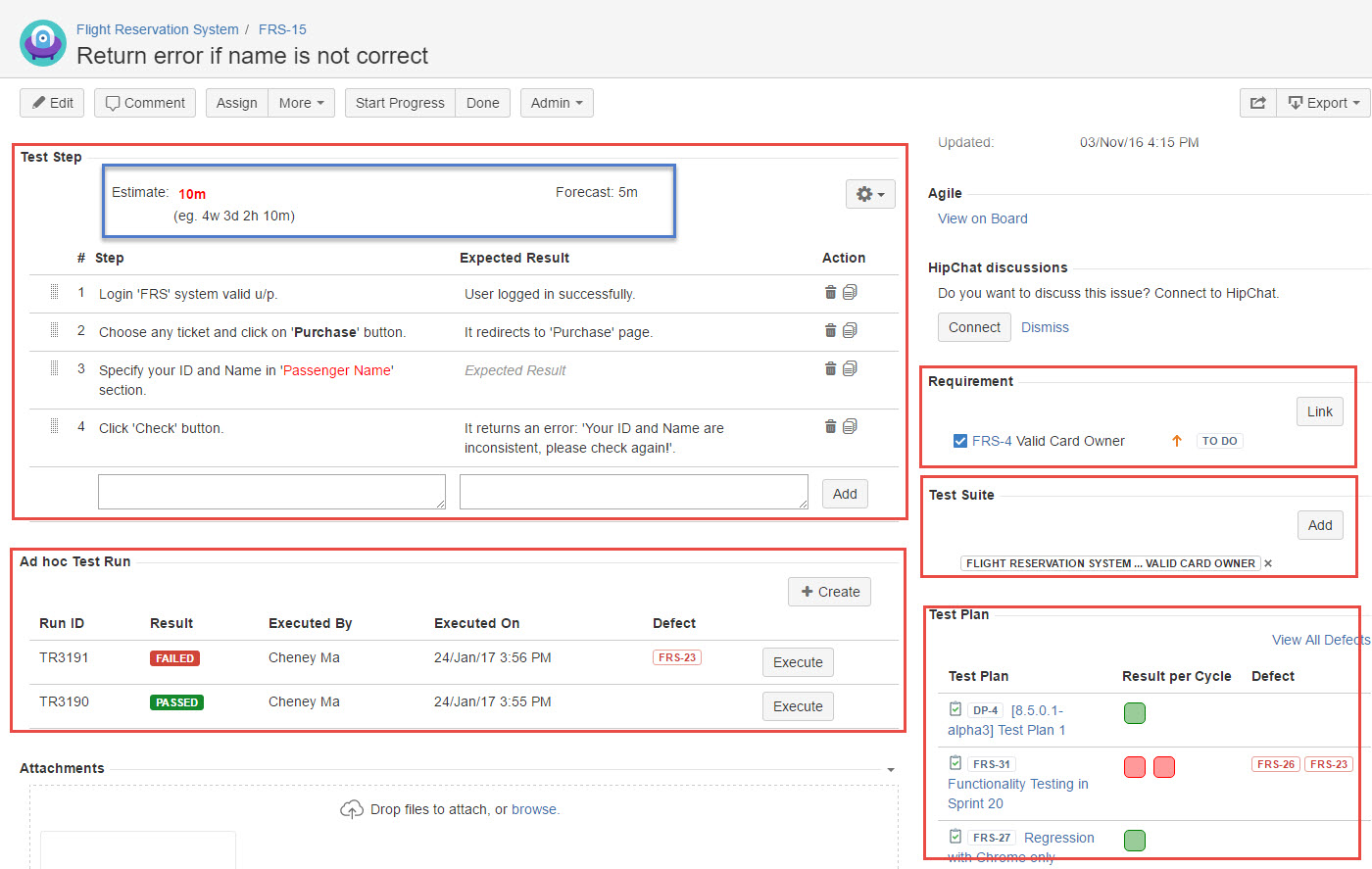Click the test plan icon beside DP-4
Screen dimensions: 1372x869
(x=955, y=709)
